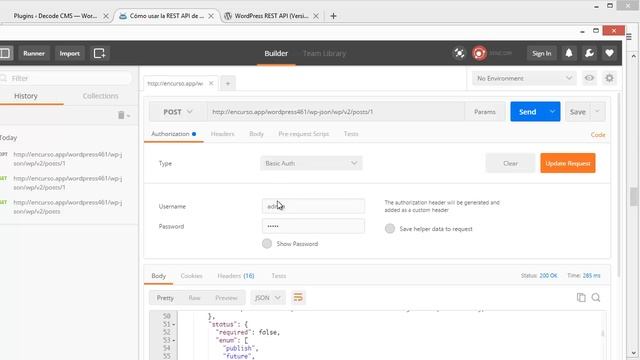The height and width of the screenshot is (360, 640).
Task: Open the response Cookies tab
Action: tap(191, 276)
